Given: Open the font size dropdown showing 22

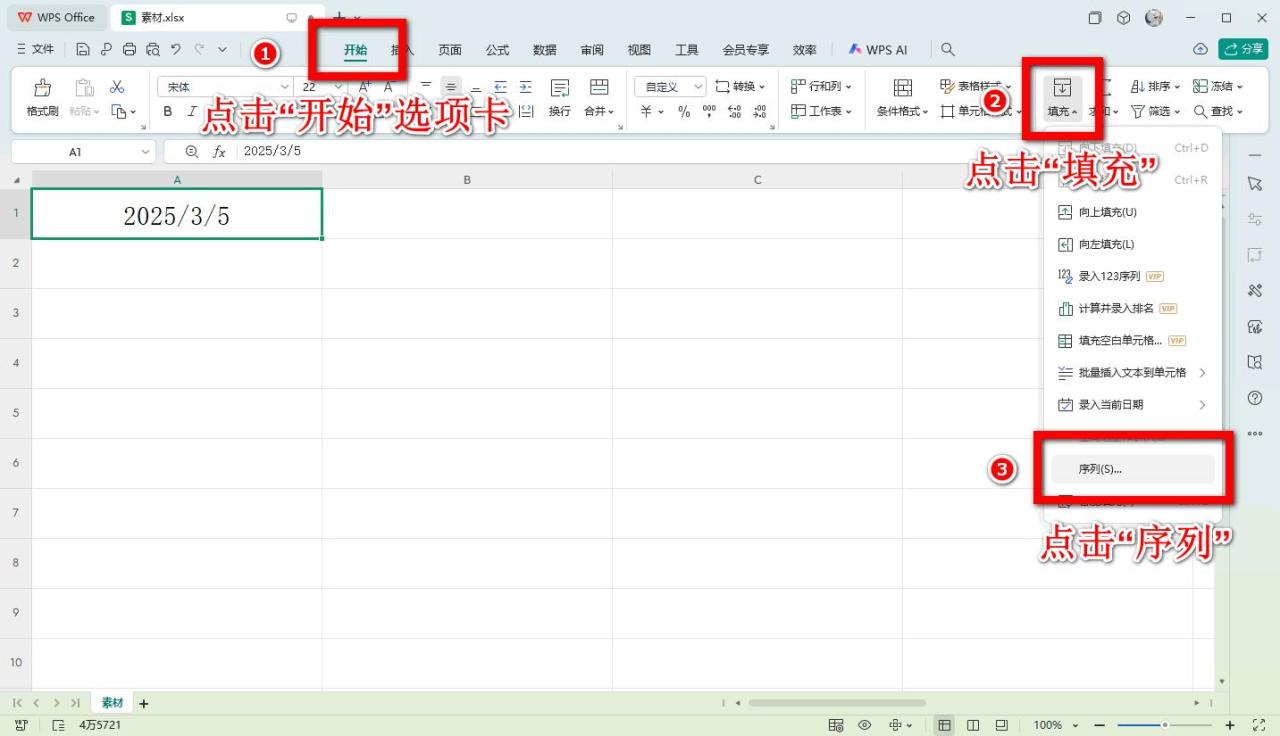Looking at the screenshot, I should pyautogui.click(x=338, y=87).
